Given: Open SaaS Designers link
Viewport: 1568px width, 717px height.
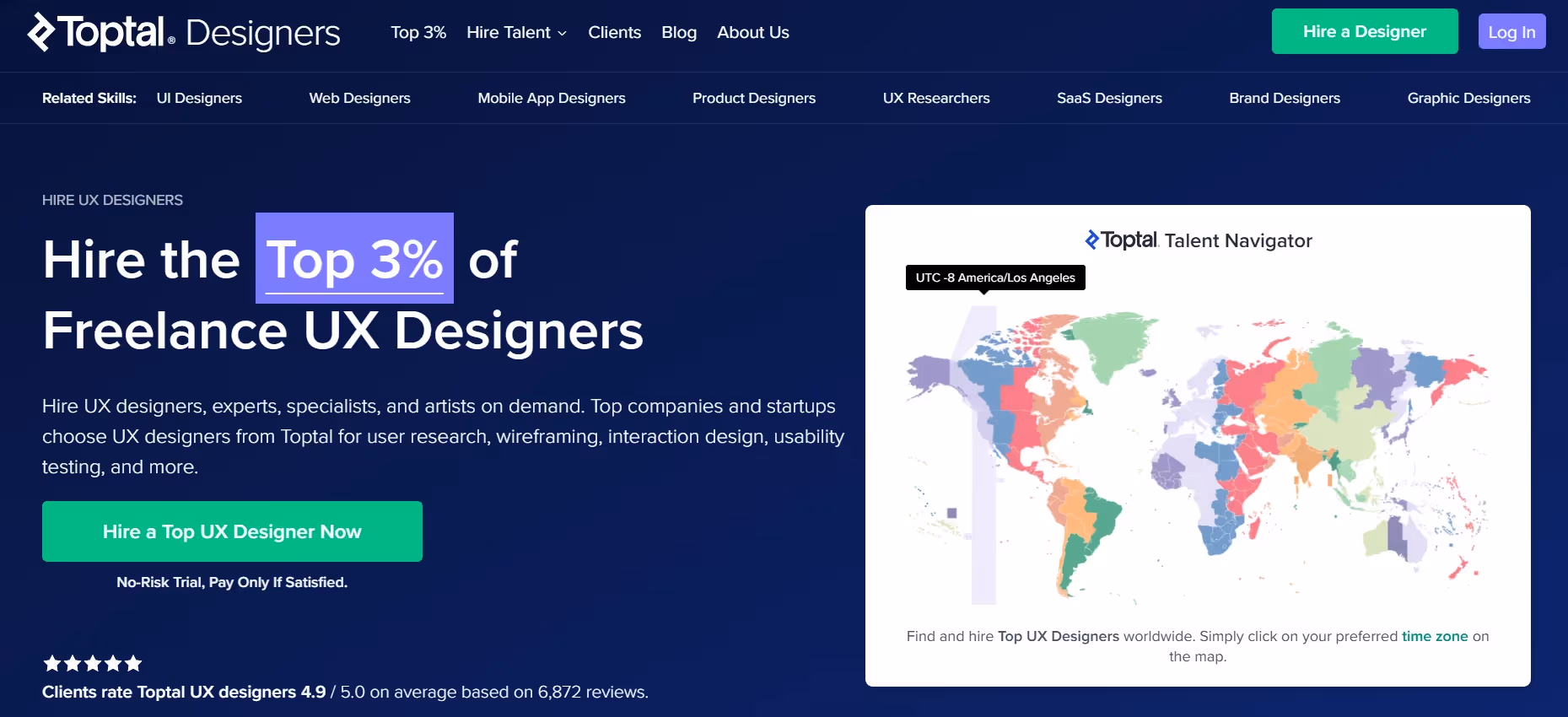Looking at the screenshot, I should pos(1109,98).
